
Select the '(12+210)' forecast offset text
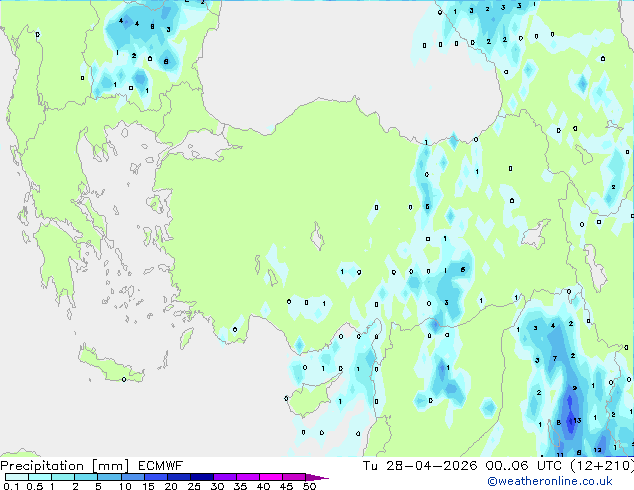[602, 465]
